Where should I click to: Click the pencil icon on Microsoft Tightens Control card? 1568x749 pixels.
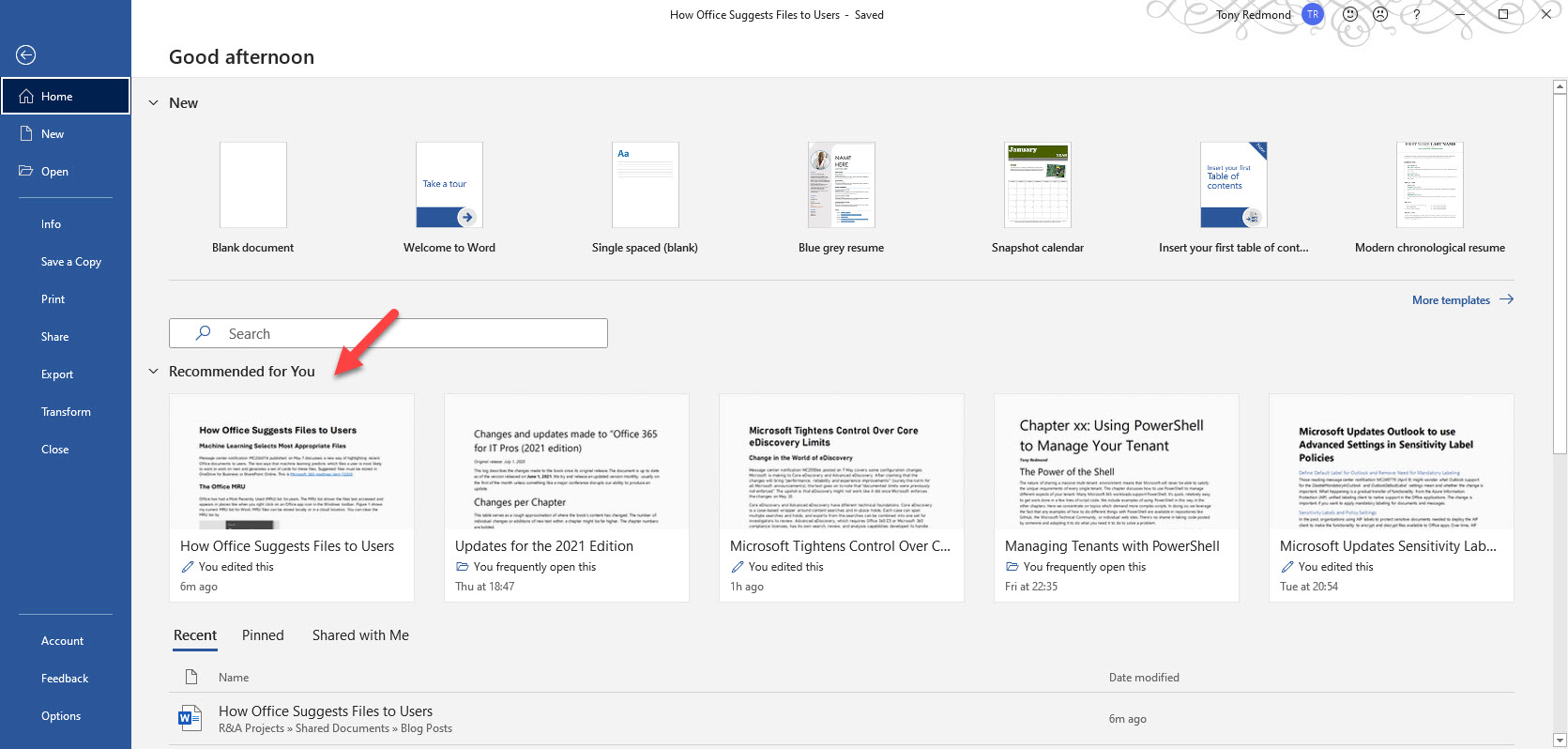pos(738,567)
